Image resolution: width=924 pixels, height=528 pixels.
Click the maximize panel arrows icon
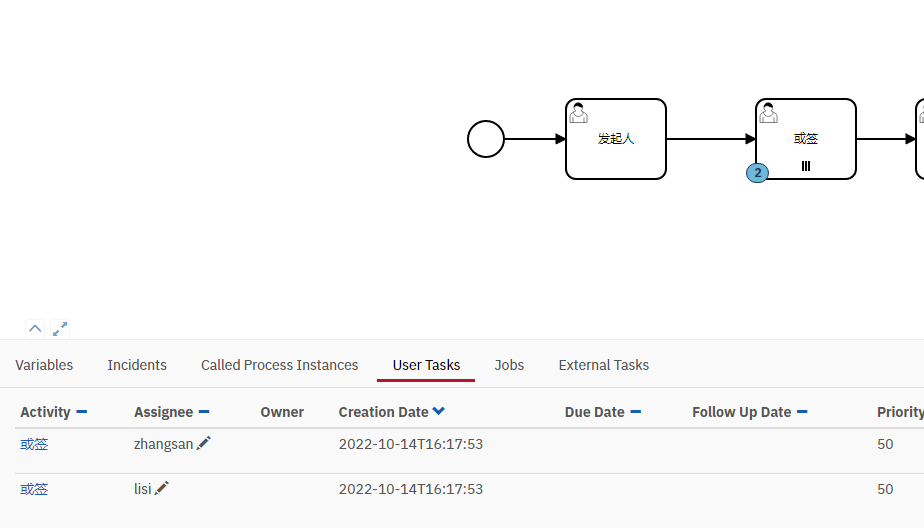point(60,328)
